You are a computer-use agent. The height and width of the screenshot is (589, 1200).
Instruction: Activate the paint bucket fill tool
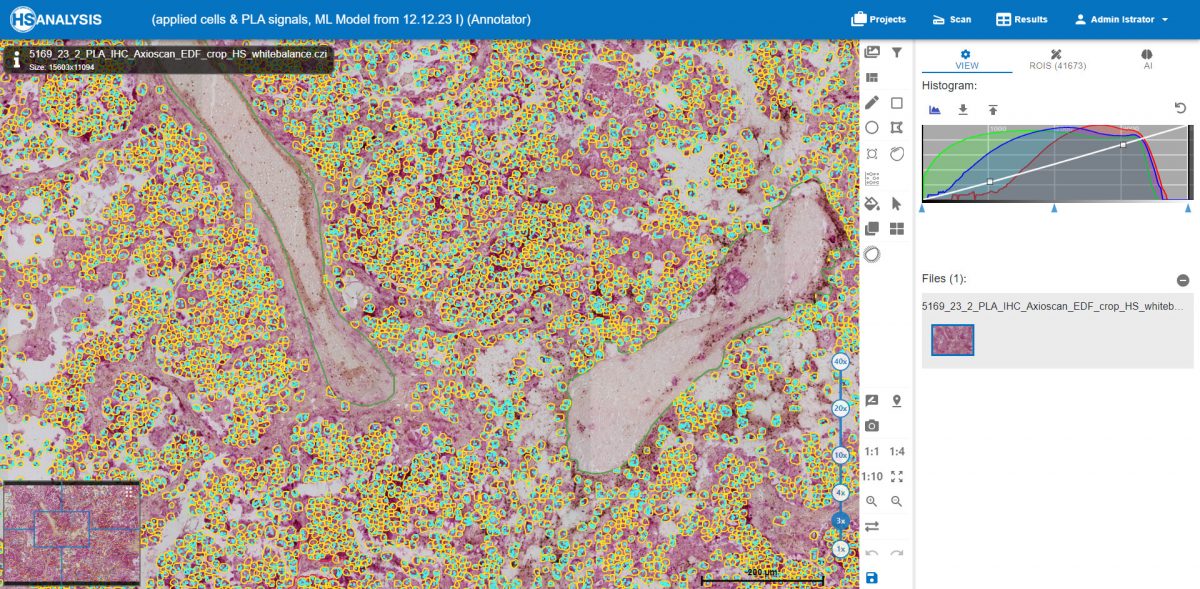click(872, 203)
